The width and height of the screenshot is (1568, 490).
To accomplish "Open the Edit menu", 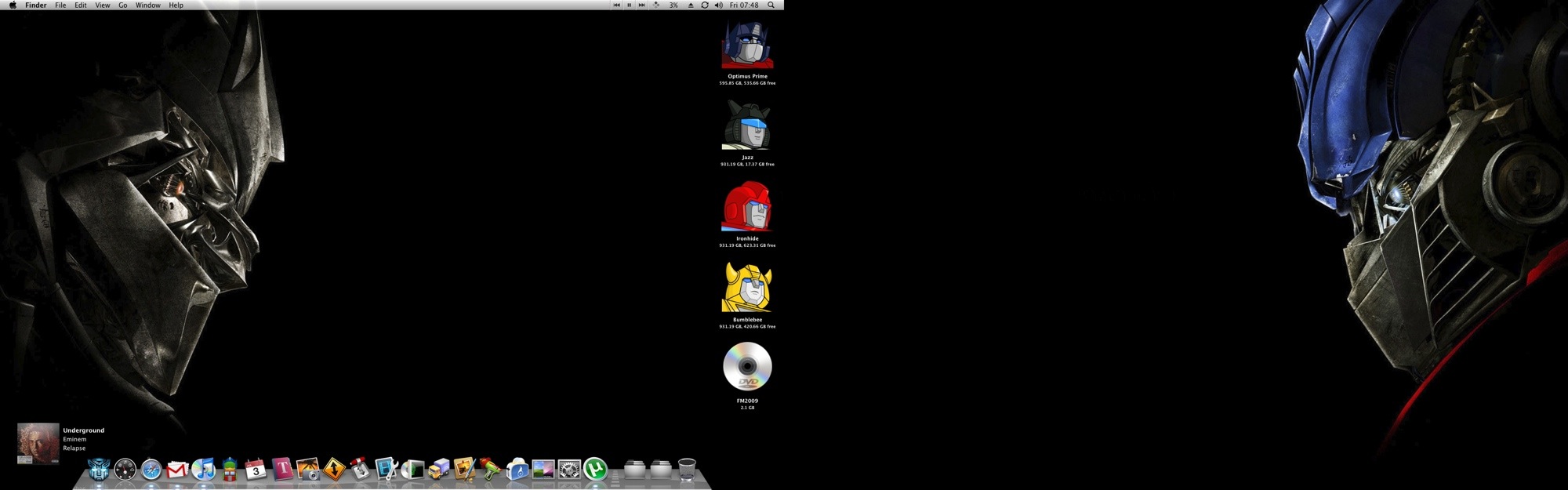I will coord(81,5).
